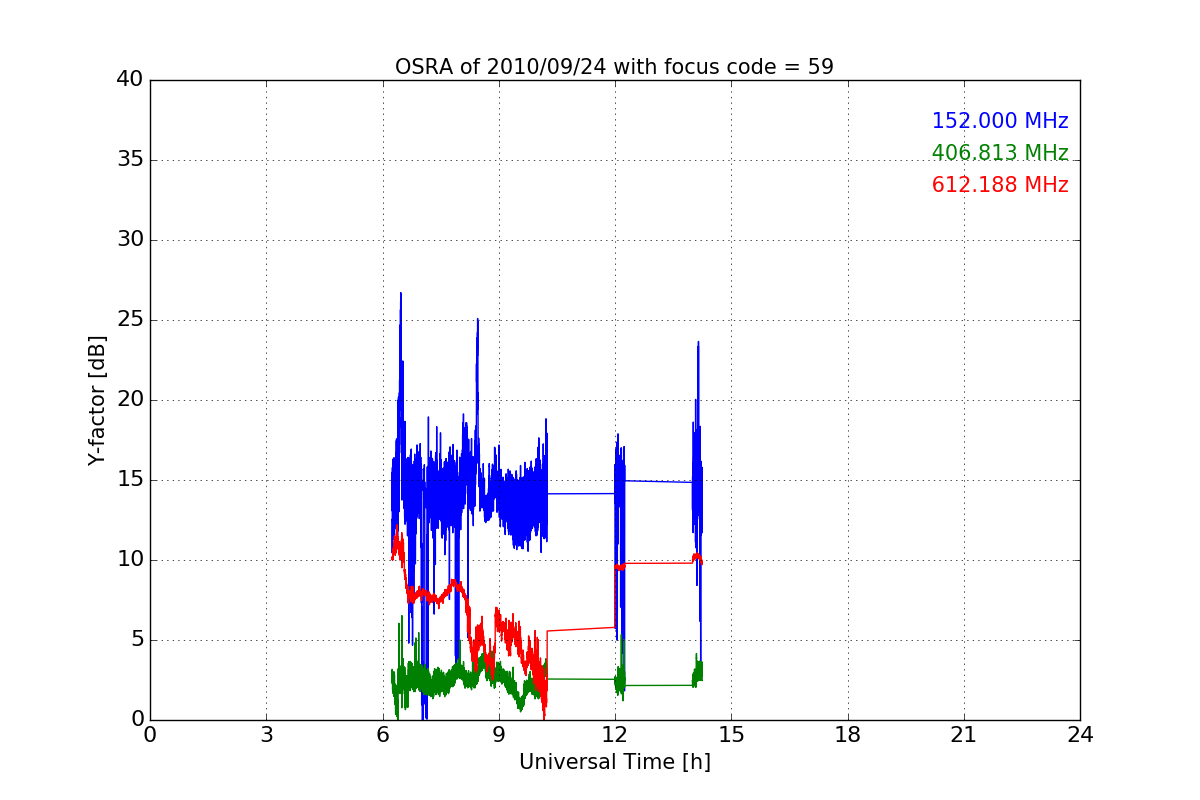This screenshot has height=800, width=1200.
Task: Click the y-axis tick label '40'
Action: 130,80
